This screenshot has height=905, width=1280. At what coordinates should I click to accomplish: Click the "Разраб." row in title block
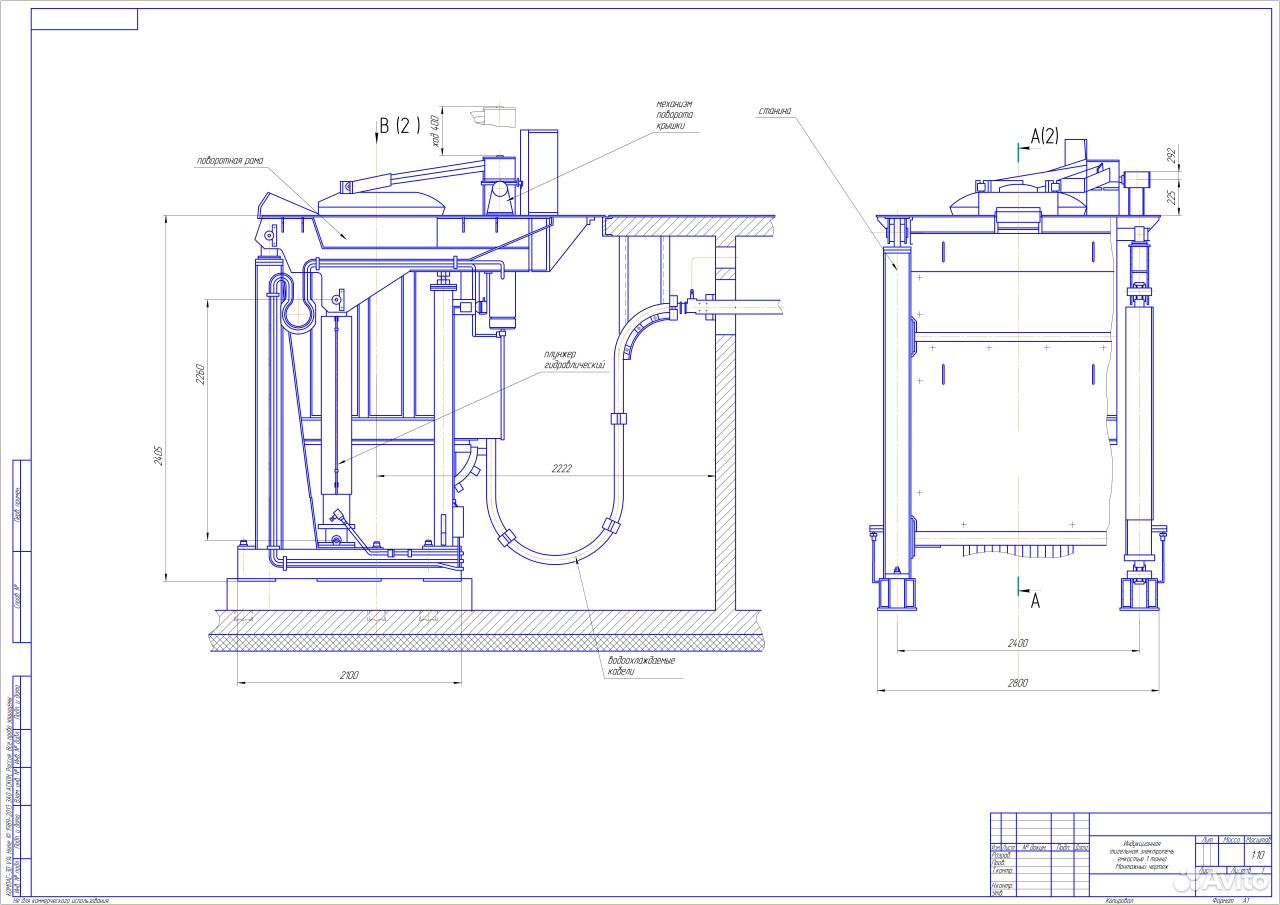(1001, 855)
